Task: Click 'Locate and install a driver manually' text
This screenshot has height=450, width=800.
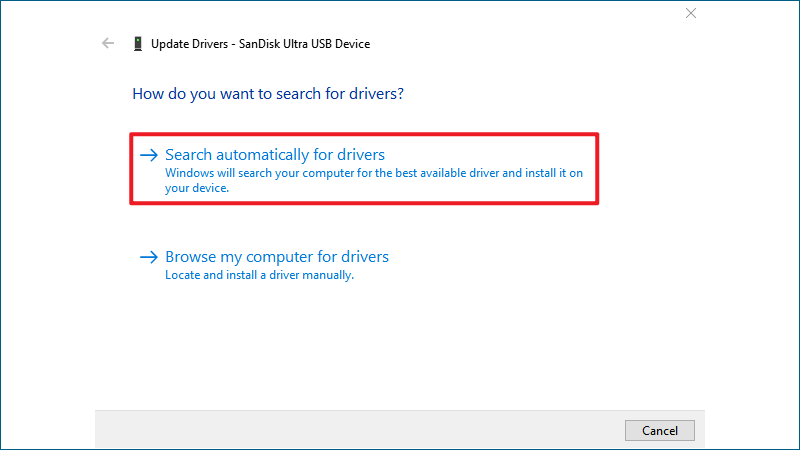Action: pyautogui.click(x=259, y=275)
